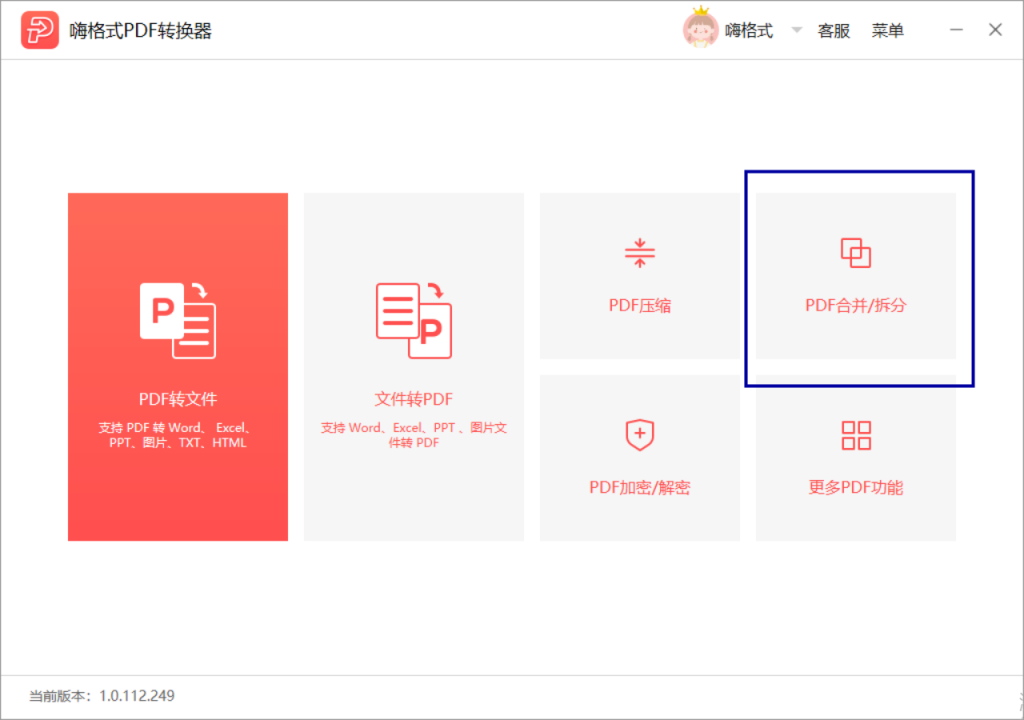Open the 文件转PDF conversion tile
The image size is (1024, 720).
[x=413, y=367]
